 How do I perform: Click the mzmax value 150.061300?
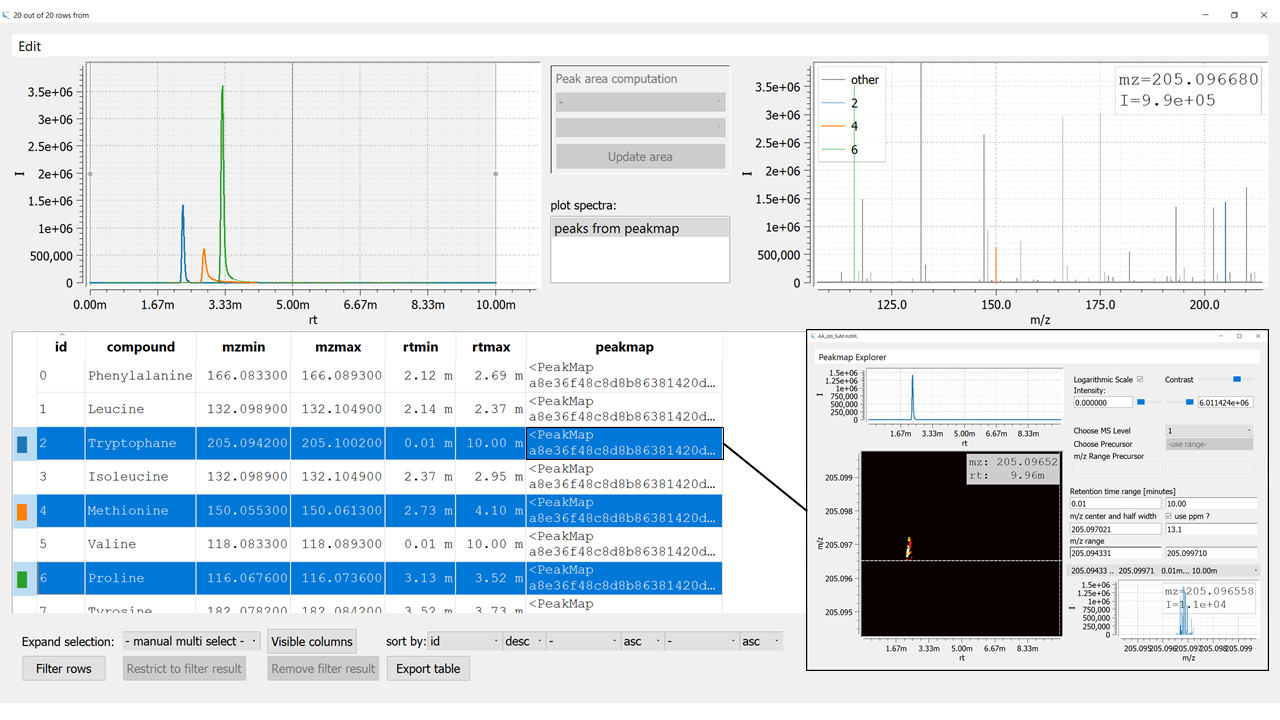tap(338, 511)
